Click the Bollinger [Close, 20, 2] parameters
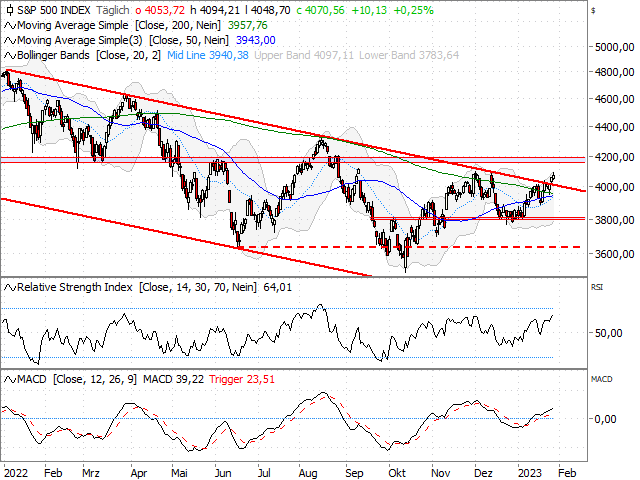This screenshot has width=640, height=480. (129, 56)
